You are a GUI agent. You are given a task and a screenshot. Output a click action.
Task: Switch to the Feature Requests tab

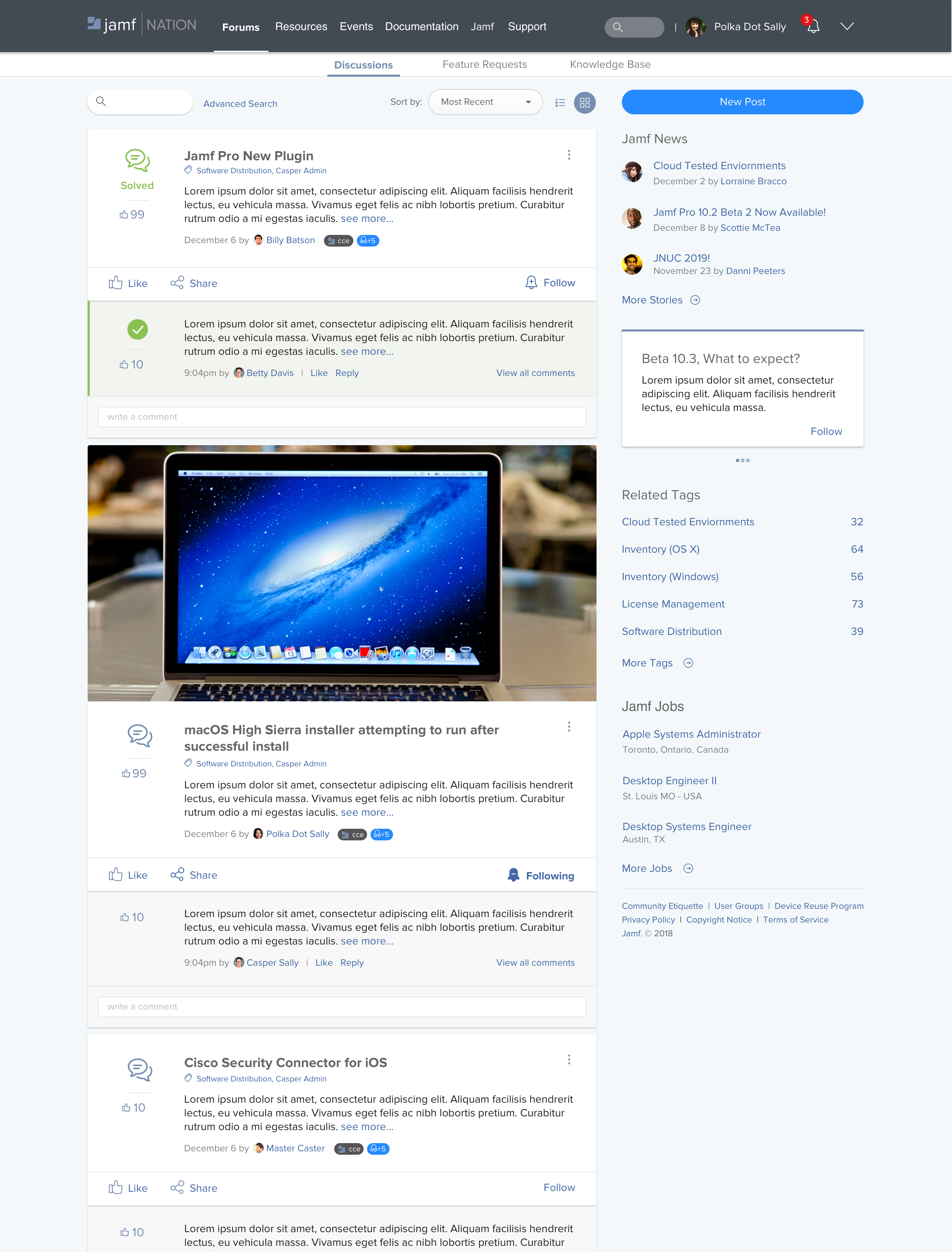click(485, 65)
